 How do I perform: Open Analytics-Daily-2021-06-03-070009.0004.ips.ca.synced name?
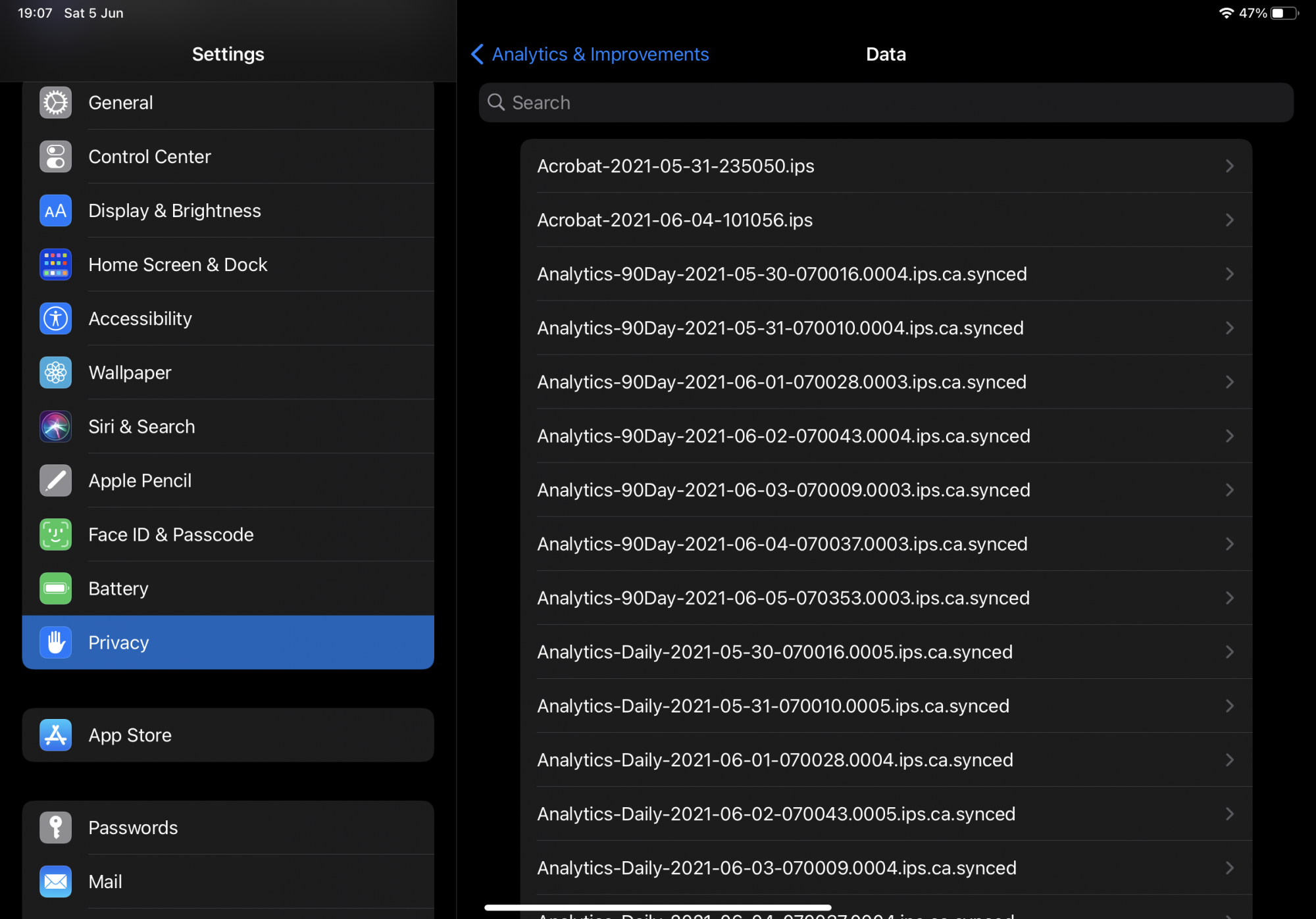click(x=777, y=867)
